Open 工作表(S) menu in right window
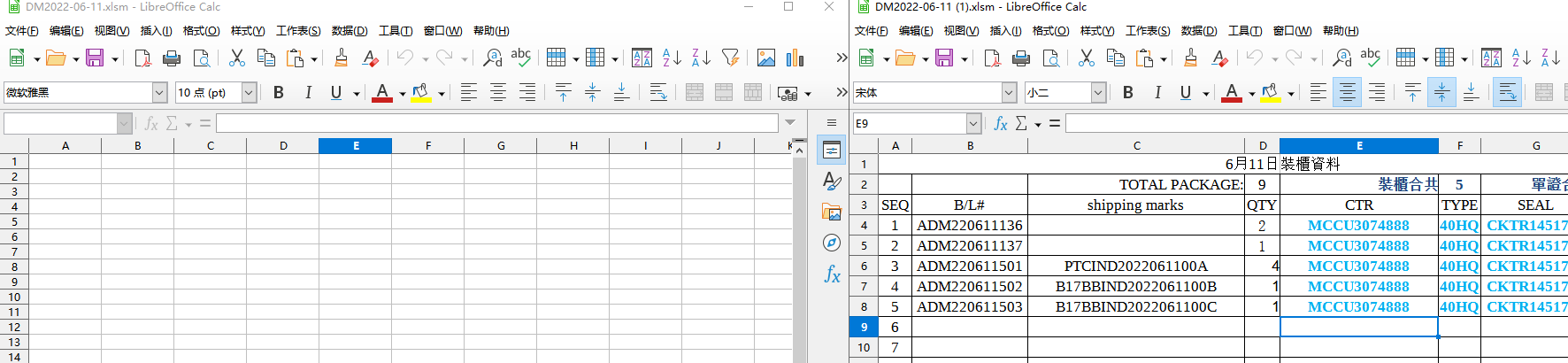The height and width of the screenshot is (363, 1568). 1148,31
